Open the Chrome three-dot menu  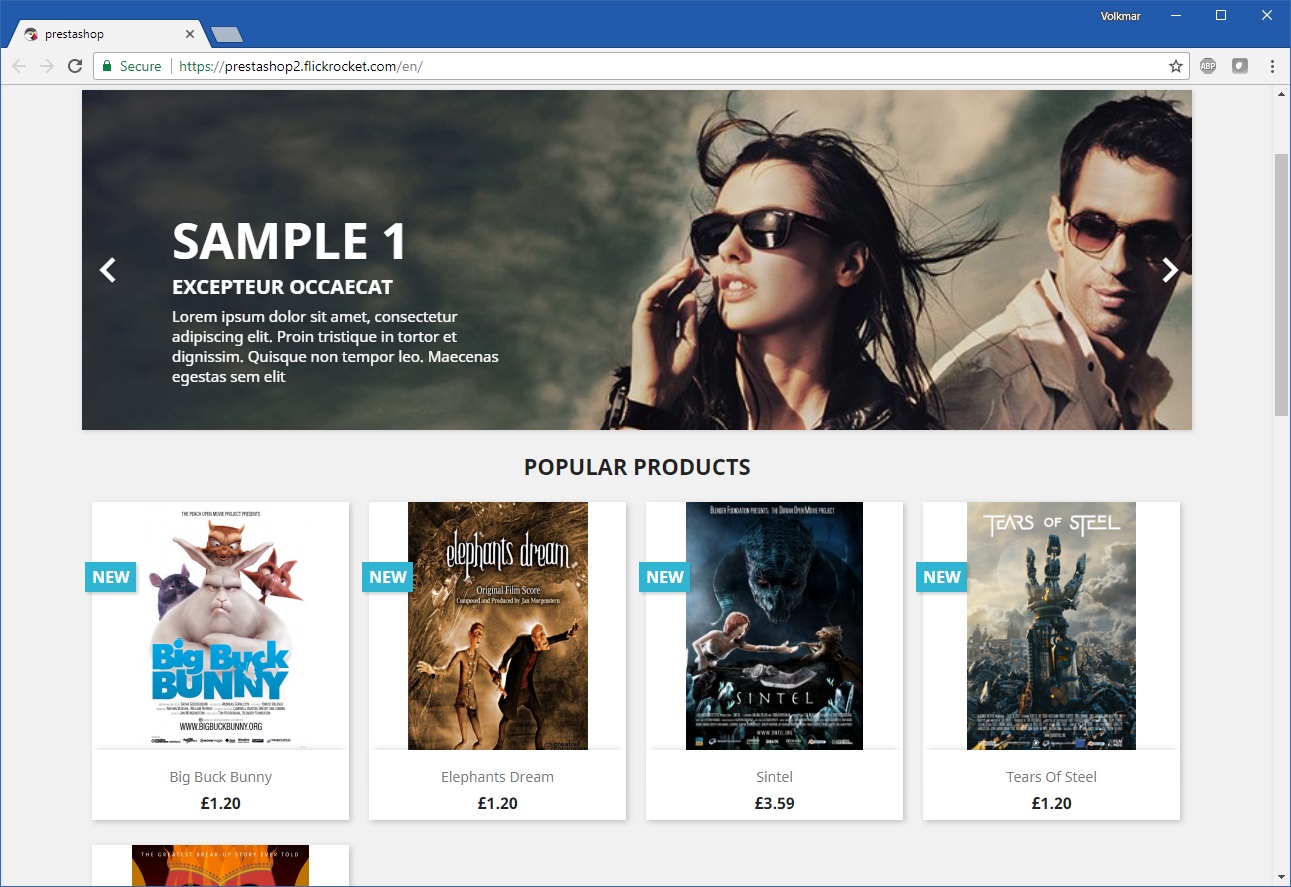1272,66
